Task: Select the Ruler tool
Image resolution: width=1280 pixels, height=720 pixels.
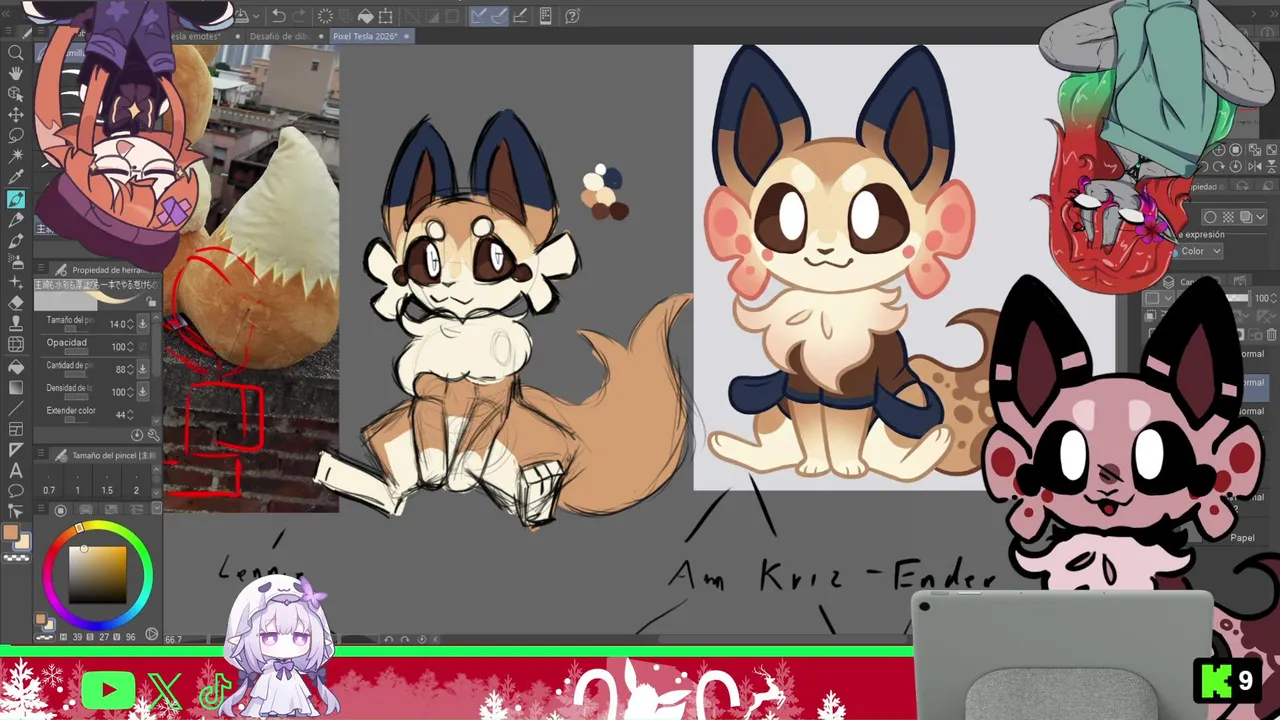Action: 16,450
